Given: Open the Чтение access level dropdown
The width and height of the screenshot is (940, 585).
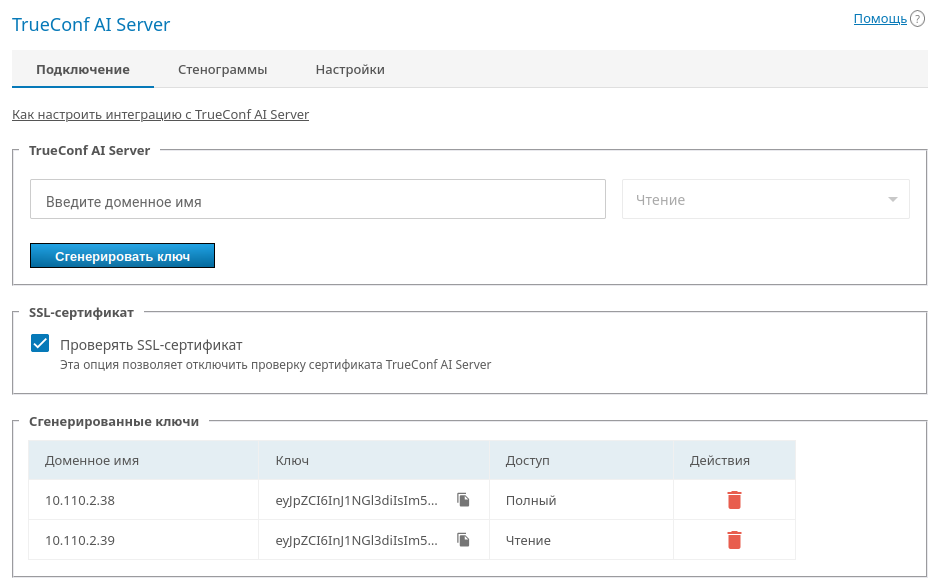Looking at the screenshot, I should (766, 200).
